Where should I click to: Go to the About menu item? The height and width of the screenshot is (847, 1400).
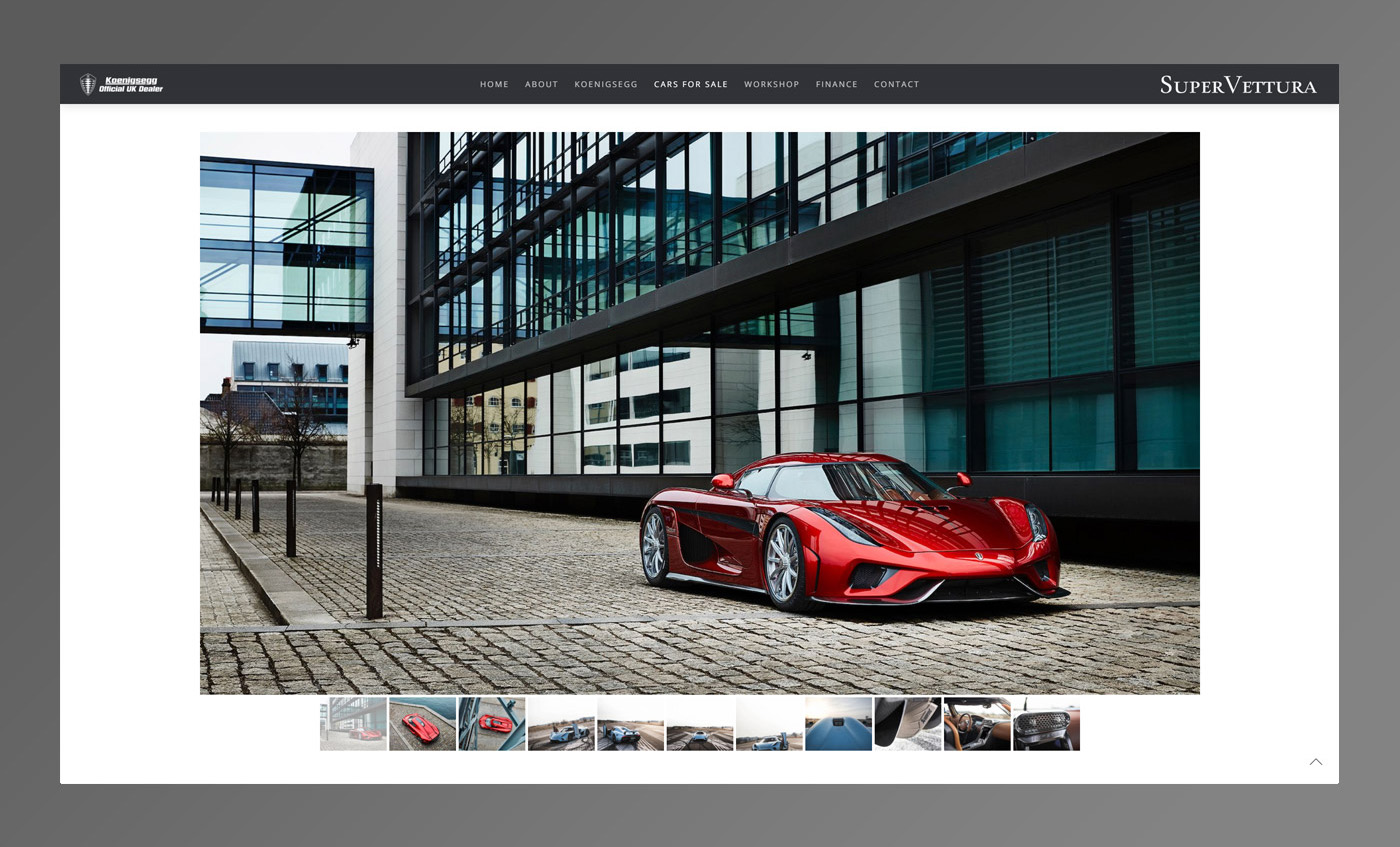click(541, 84)
